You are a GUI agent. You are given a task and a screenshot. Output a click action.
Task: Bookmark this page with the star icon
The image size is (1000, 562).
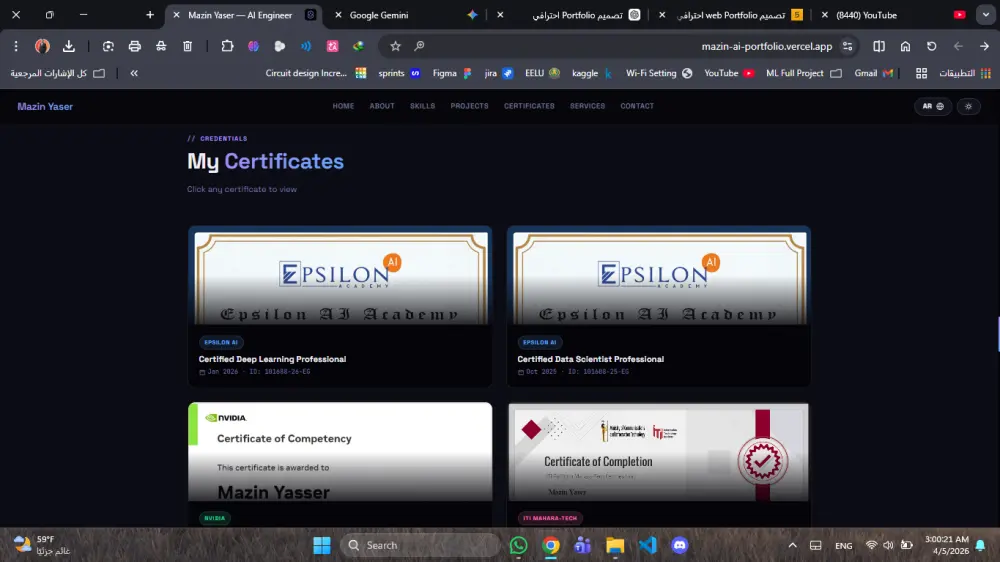[395, 46]
